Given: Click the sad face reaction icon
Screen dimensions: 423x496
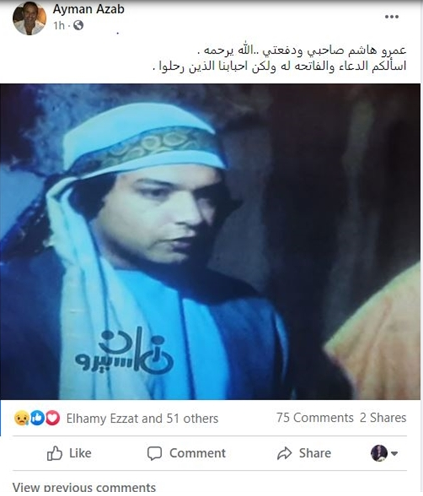Looking at the screenshot, I should [21, 418].
